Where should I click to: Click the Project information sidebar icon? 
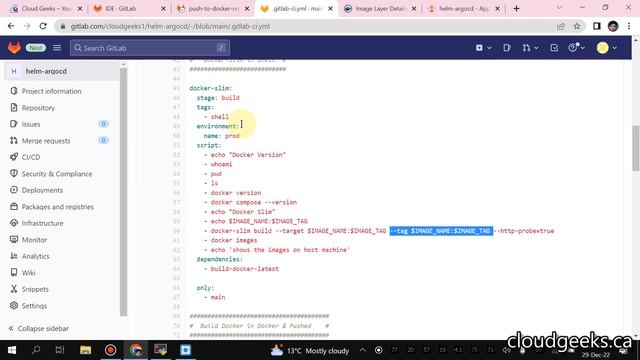coord(14,91)
